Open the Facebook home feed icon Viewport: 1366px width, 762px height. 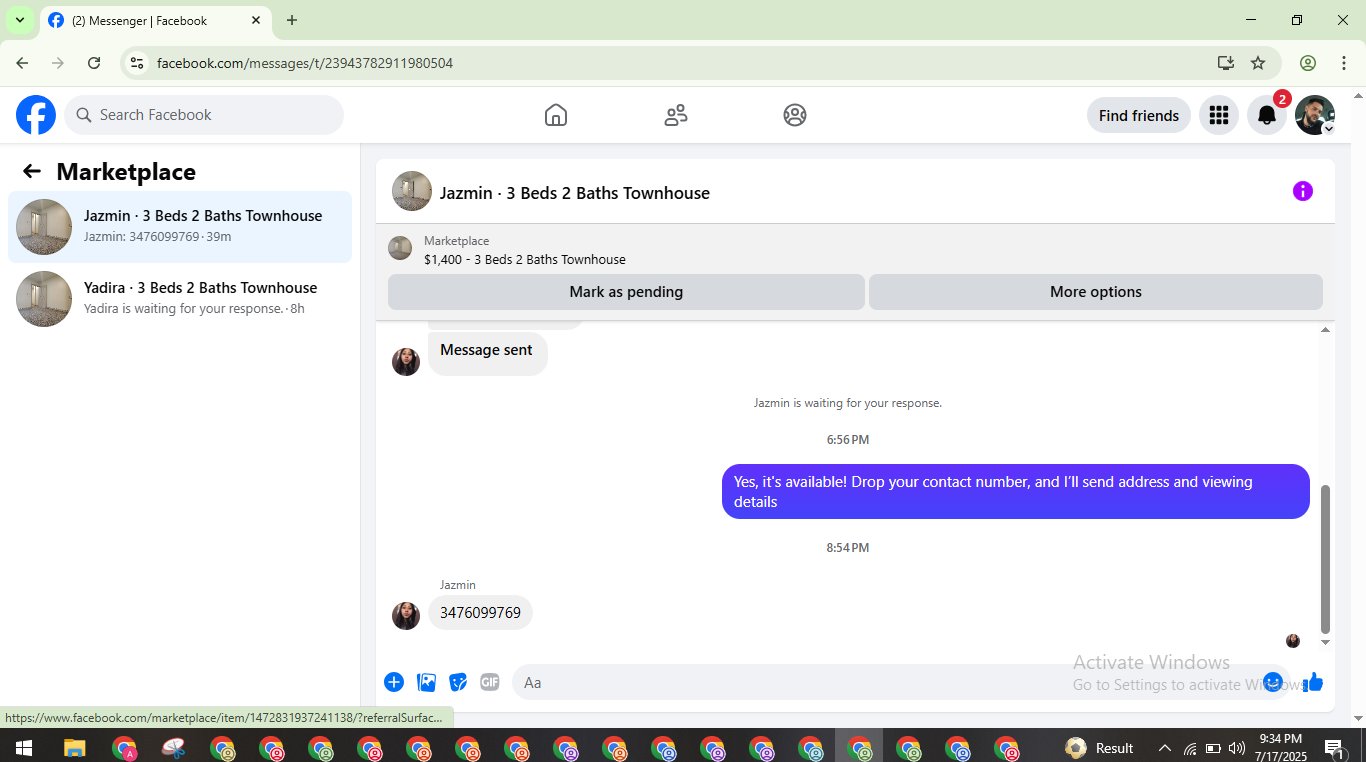tap(556, 115)
